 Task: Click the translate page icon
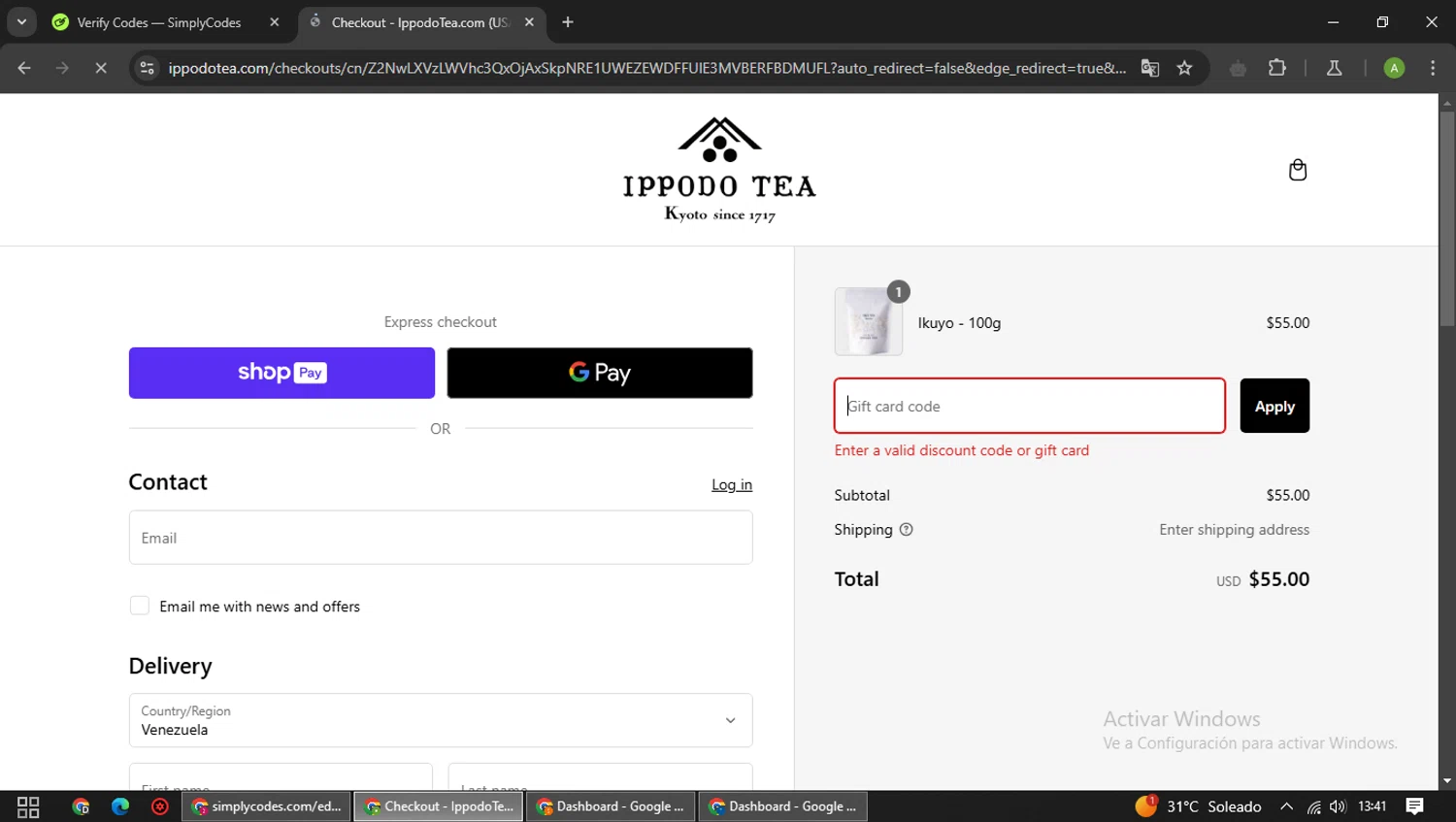coord(1149,68)
